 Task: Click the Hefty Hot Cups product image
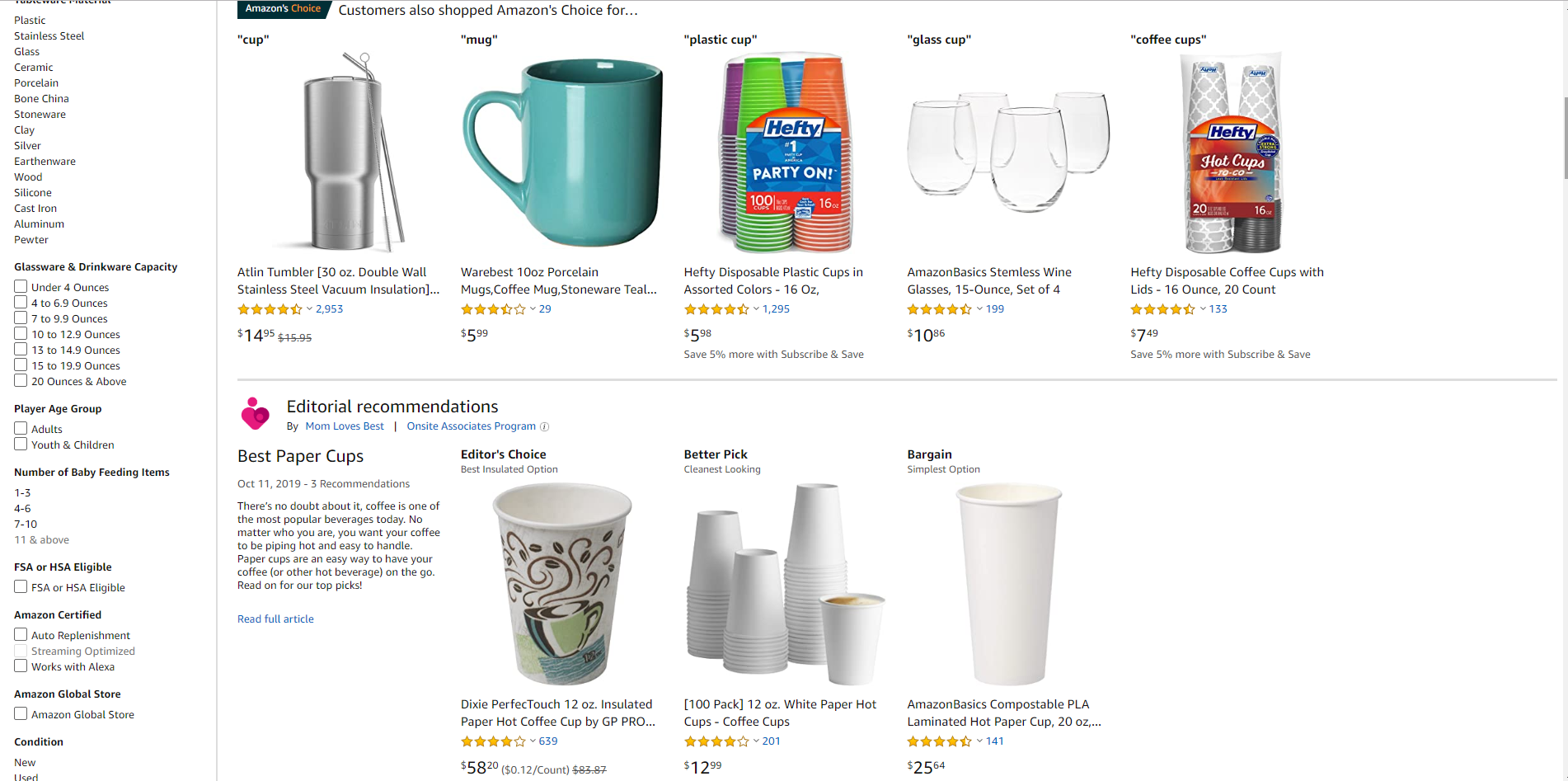click(1232, 153)
